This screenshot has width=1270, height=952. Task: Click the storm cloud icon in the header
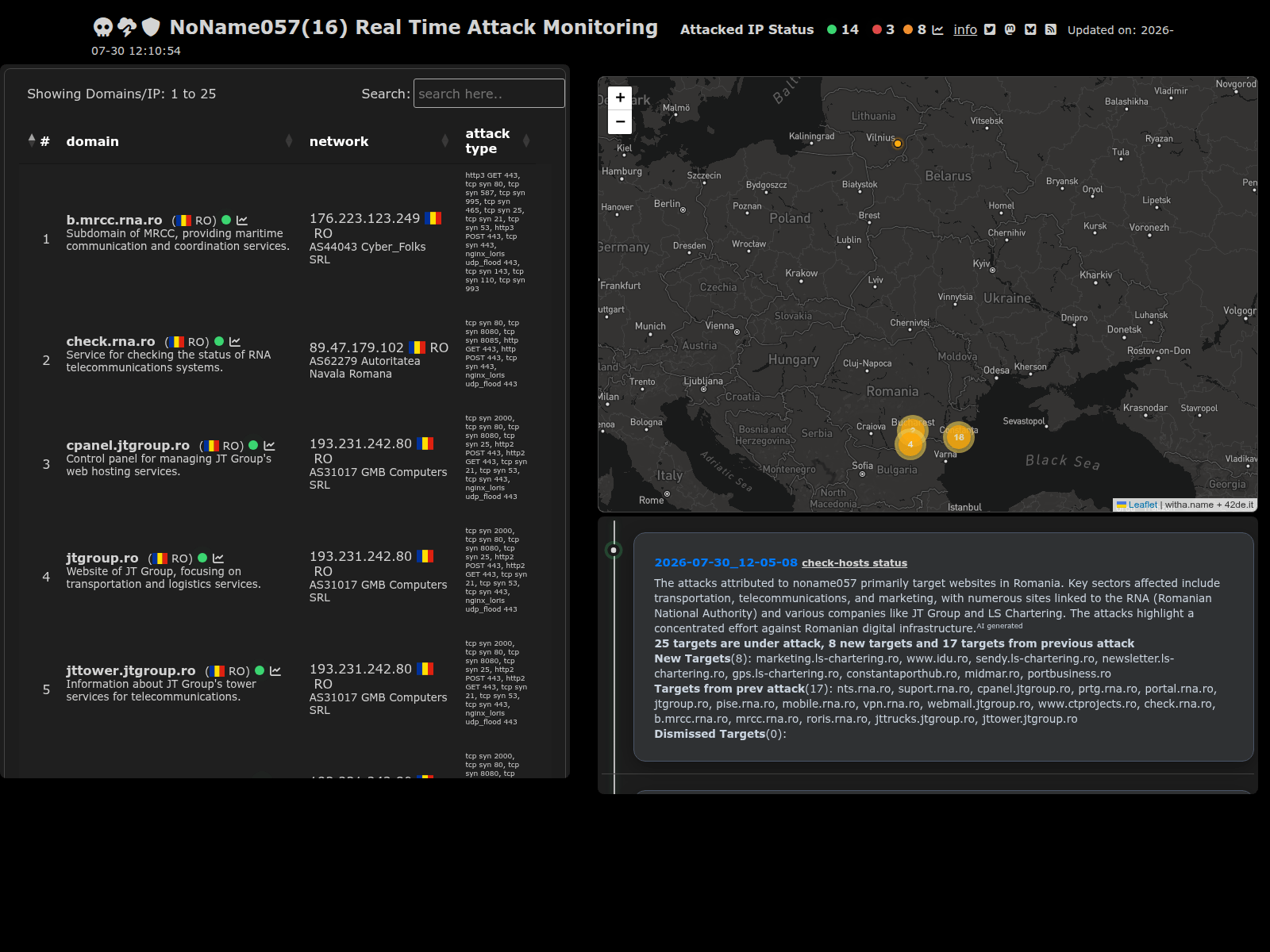click(x=127, y=28)
